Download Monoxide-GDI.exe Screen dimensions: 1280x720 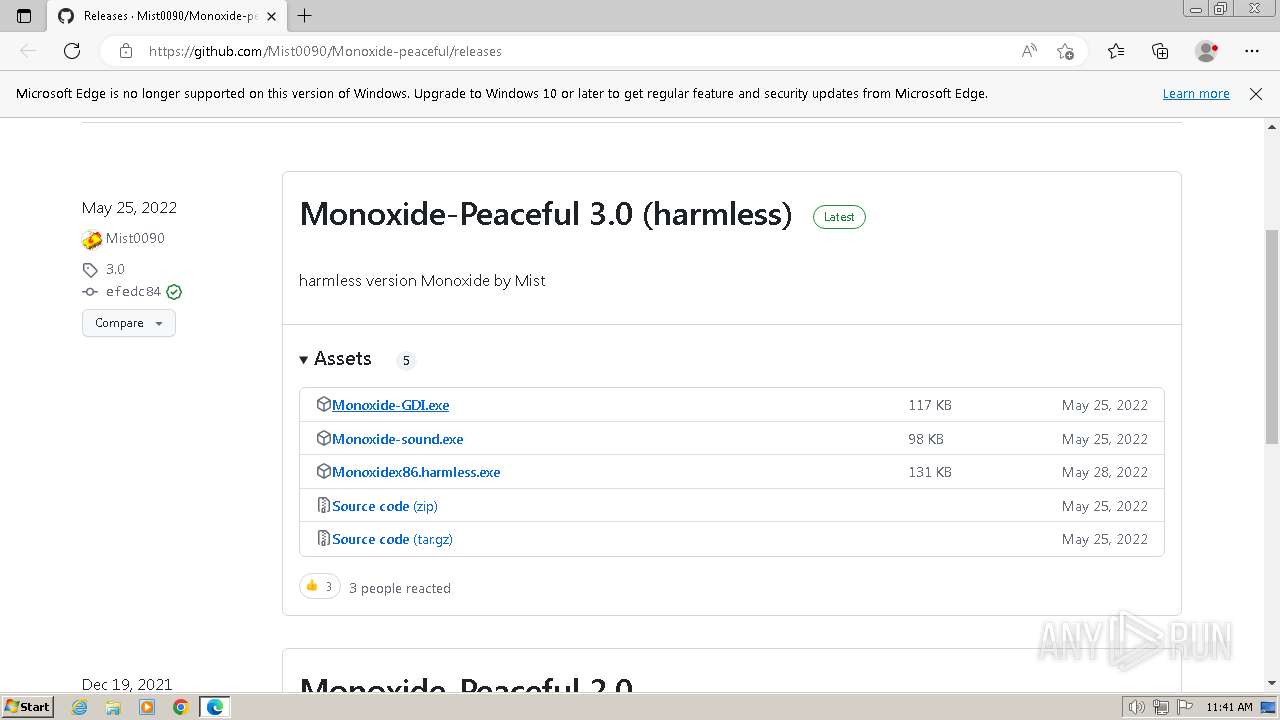[x=391, y=405]
